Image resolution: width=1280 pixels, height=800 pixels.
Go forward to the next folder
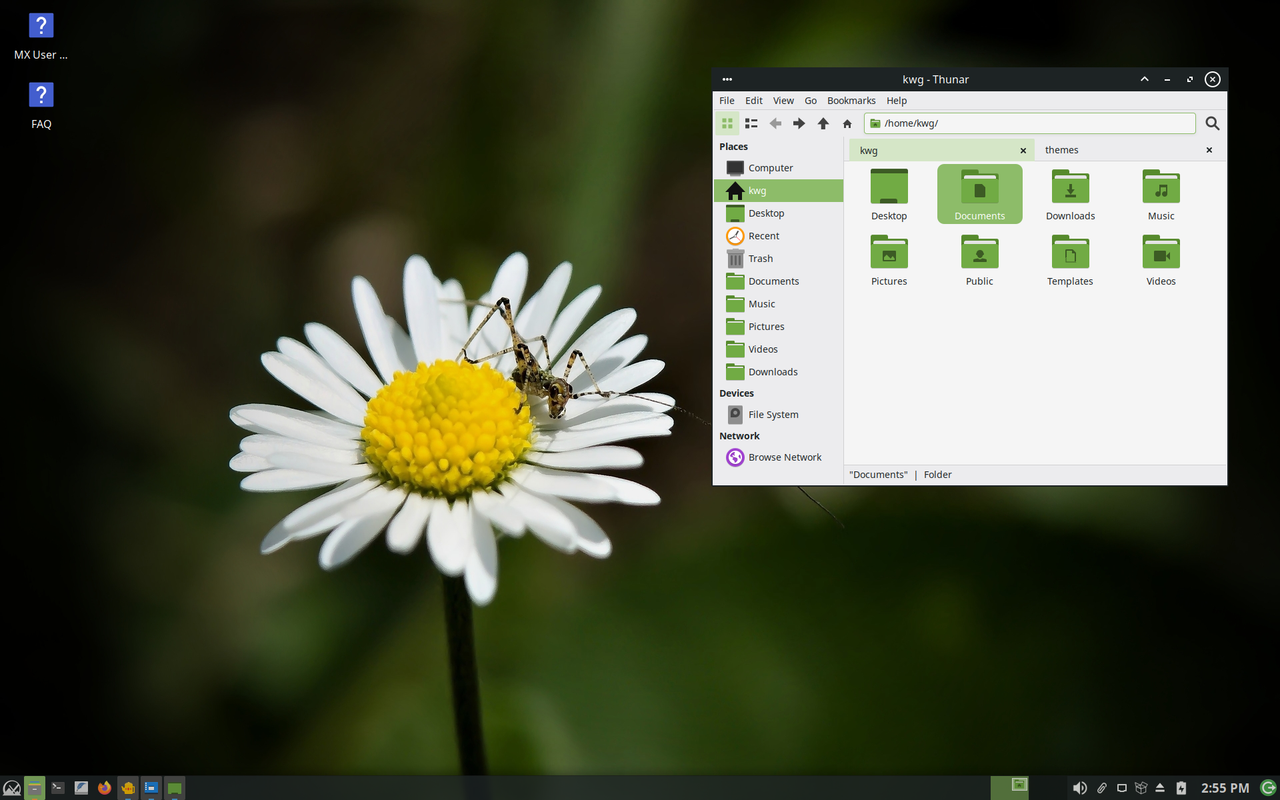click(798, 123)
